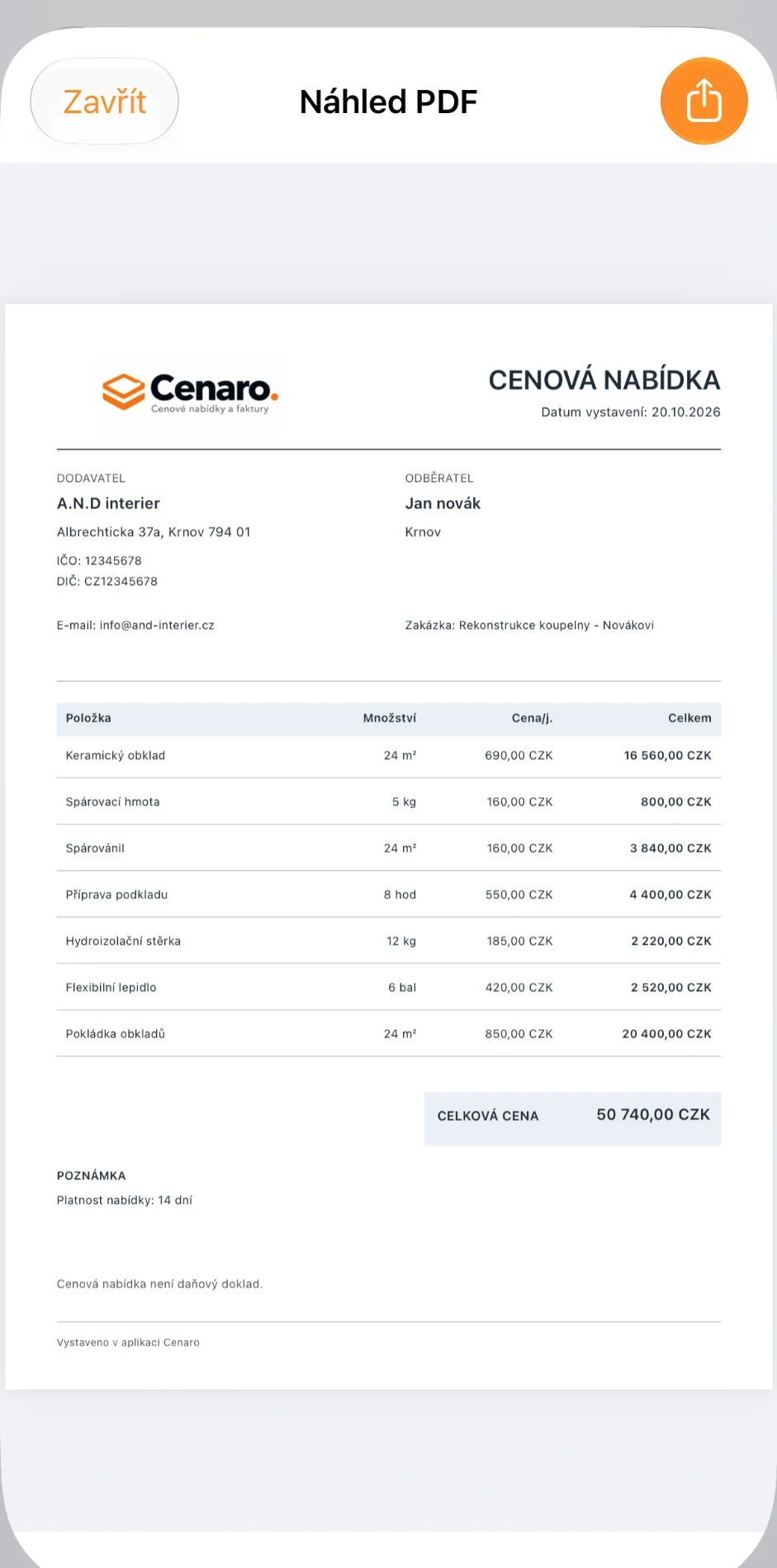
Task: Tap the orange share icon
Action: pos(704,101)
